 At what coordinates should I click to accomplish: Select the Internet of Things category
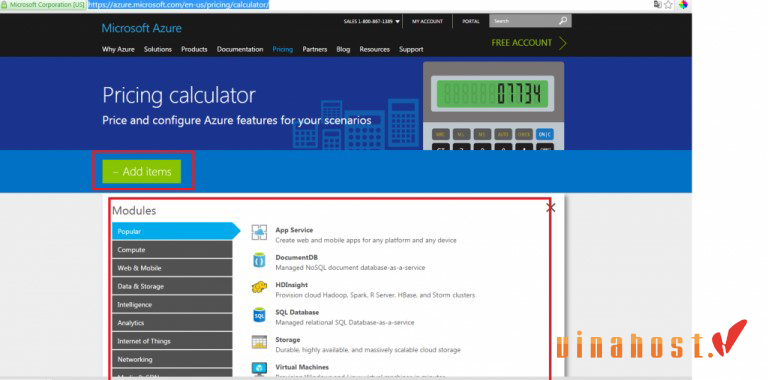pos(172,341)
